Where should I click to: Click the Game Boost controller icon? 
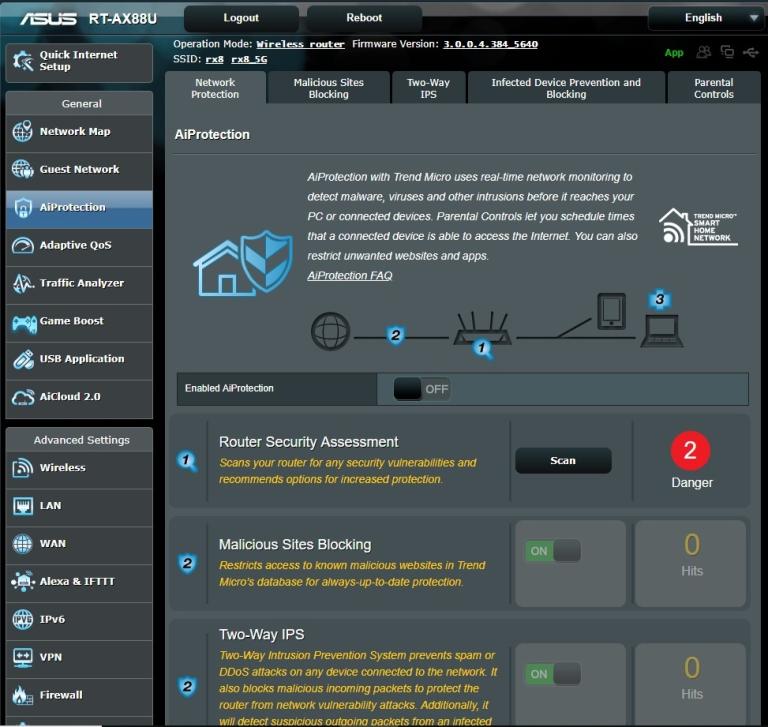coord(24,323)
